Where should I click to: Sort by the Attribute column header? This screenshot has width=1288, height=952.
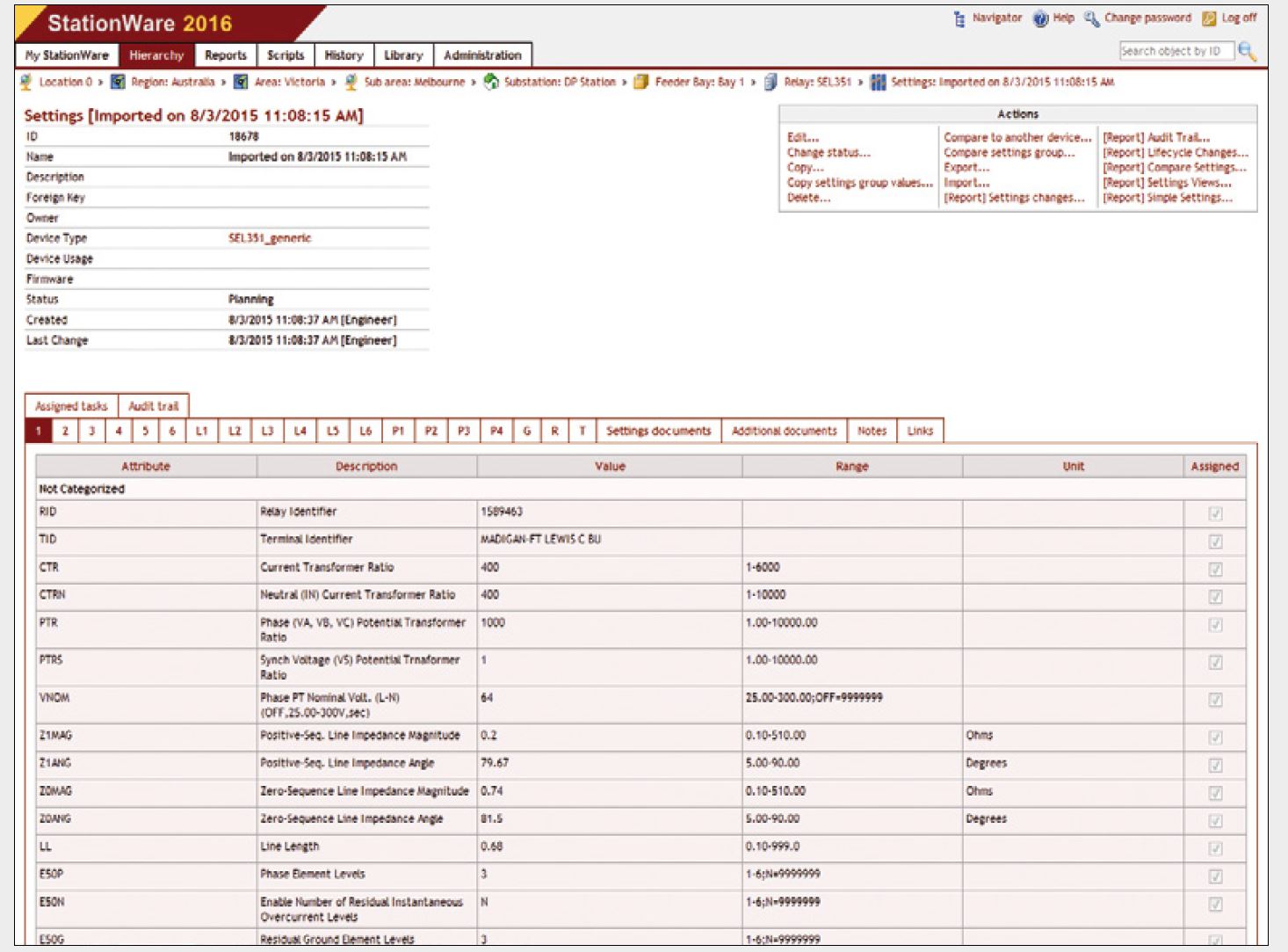pyautogui.click(x=146, y=467)
